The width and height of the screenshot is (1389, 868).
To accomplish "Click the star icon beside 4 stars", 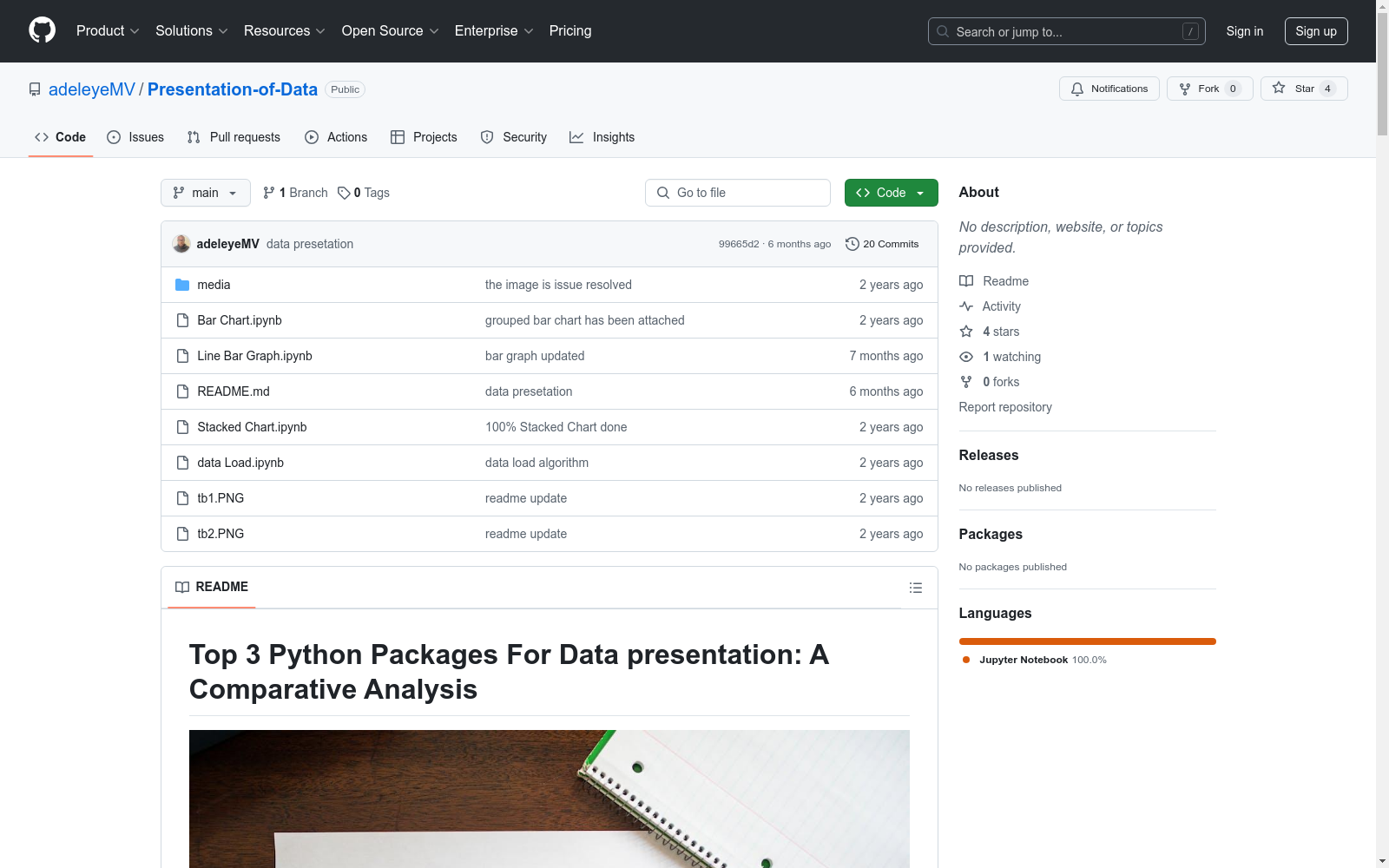I will tap(966, 332).
